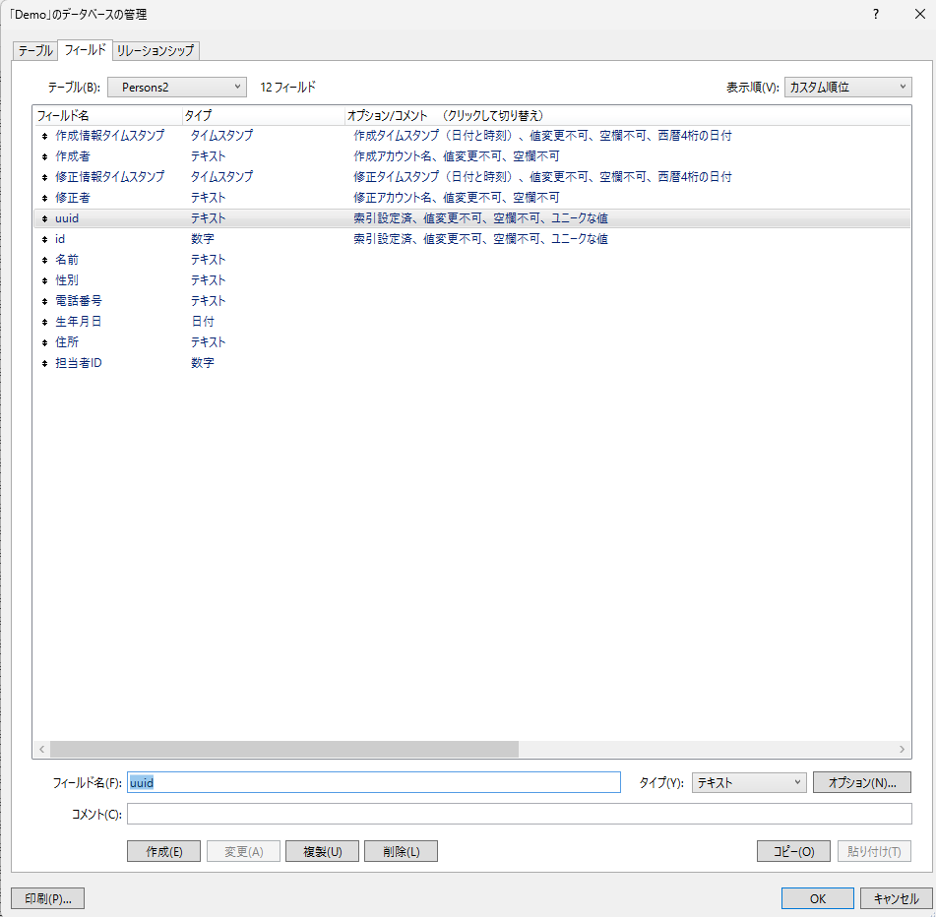Click the reorder handle beside id field
Viewport: 936px width, 918px height.
coord(45,240)
